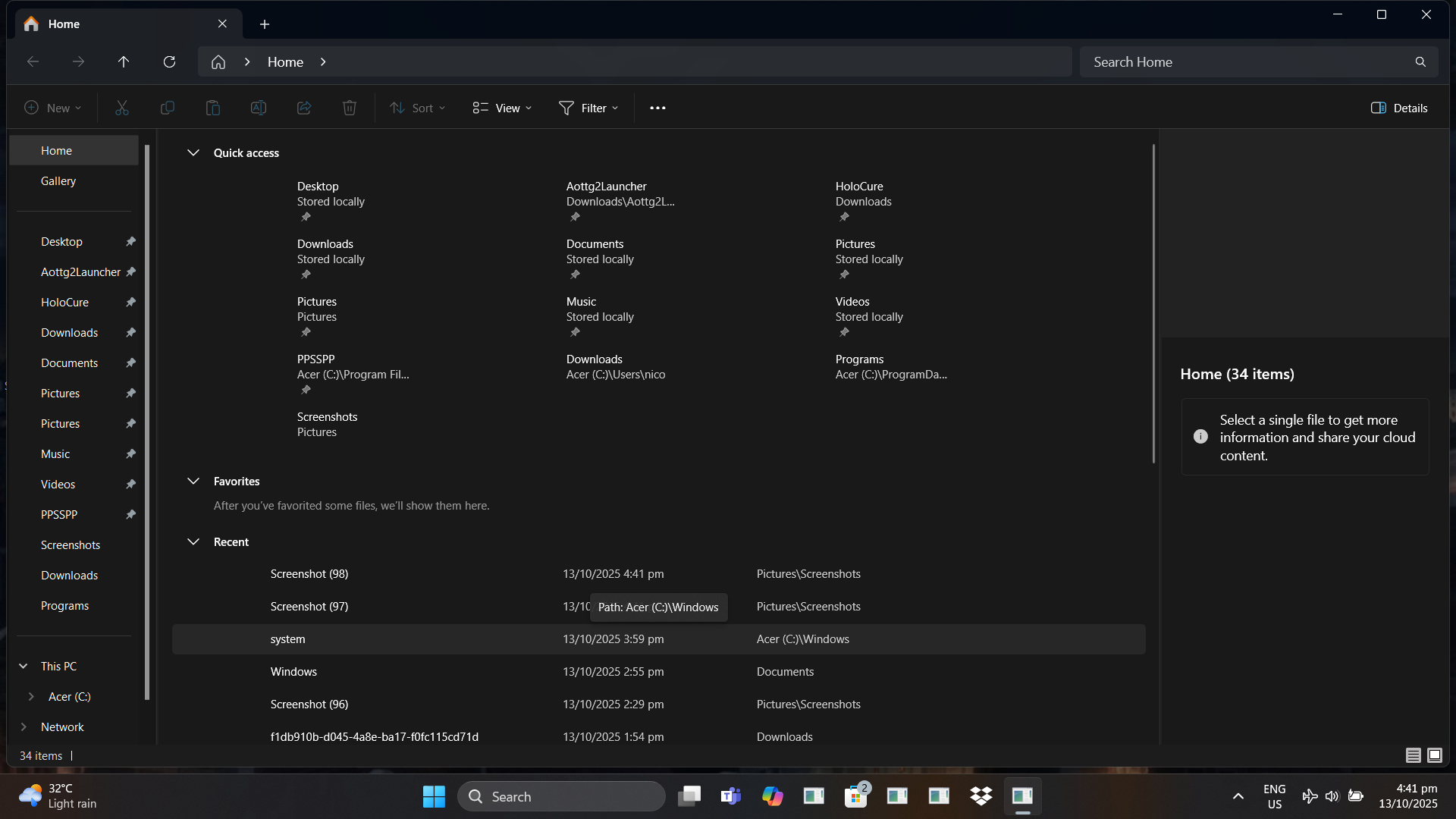Click the Windows taskbar Search box

(x=562, y=796)
